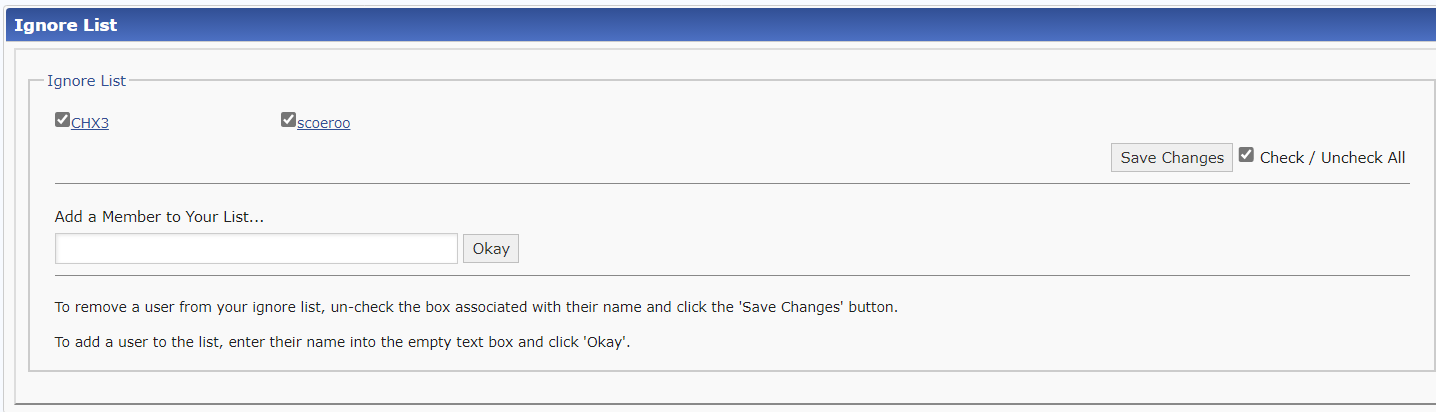Uncheck the CHX3 checkbox
This screenshot has width=1436, height=412.
[62, 121]
